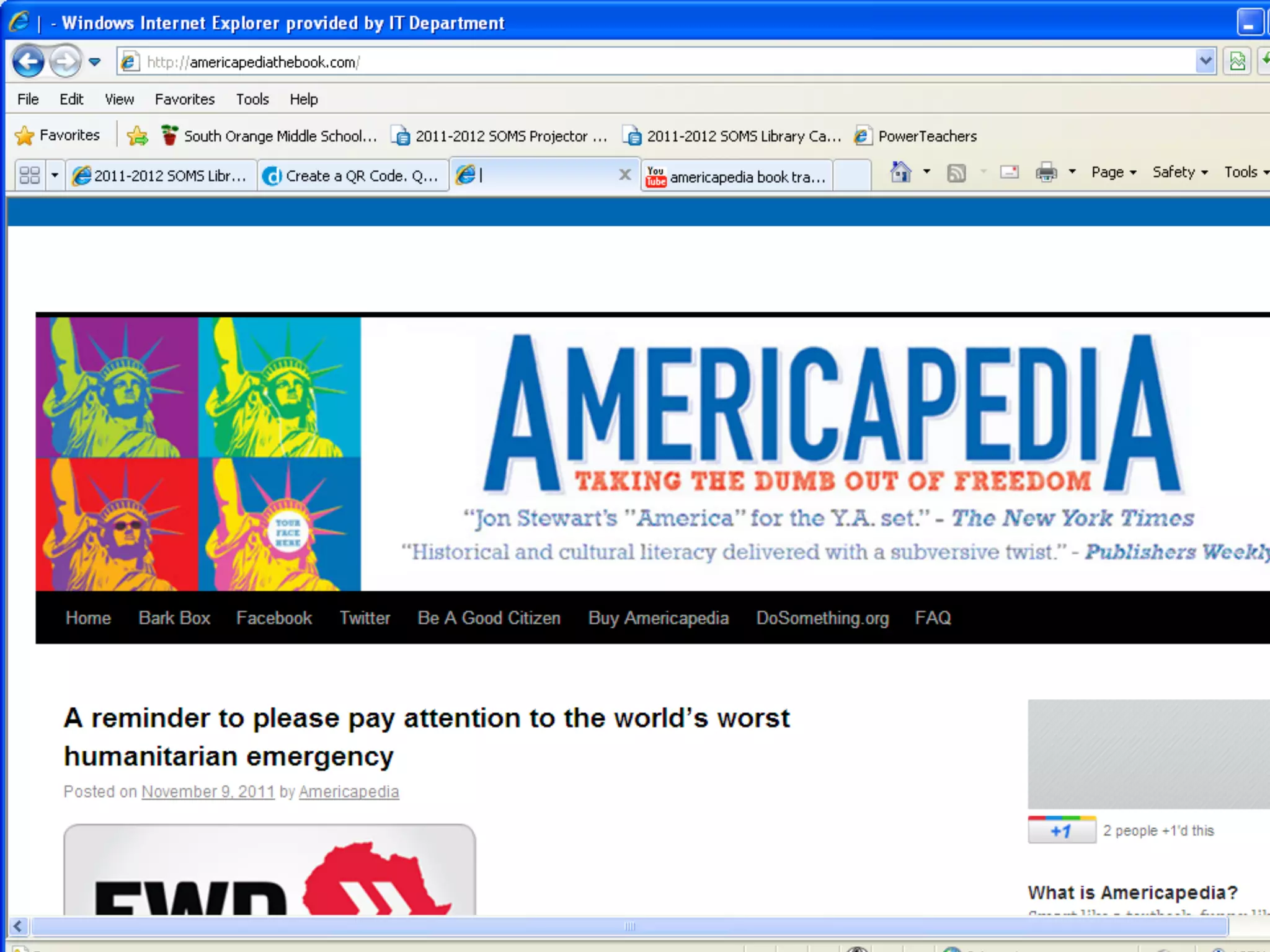
Task: Click the browser Forward arrow button
Action: (65, 61)
